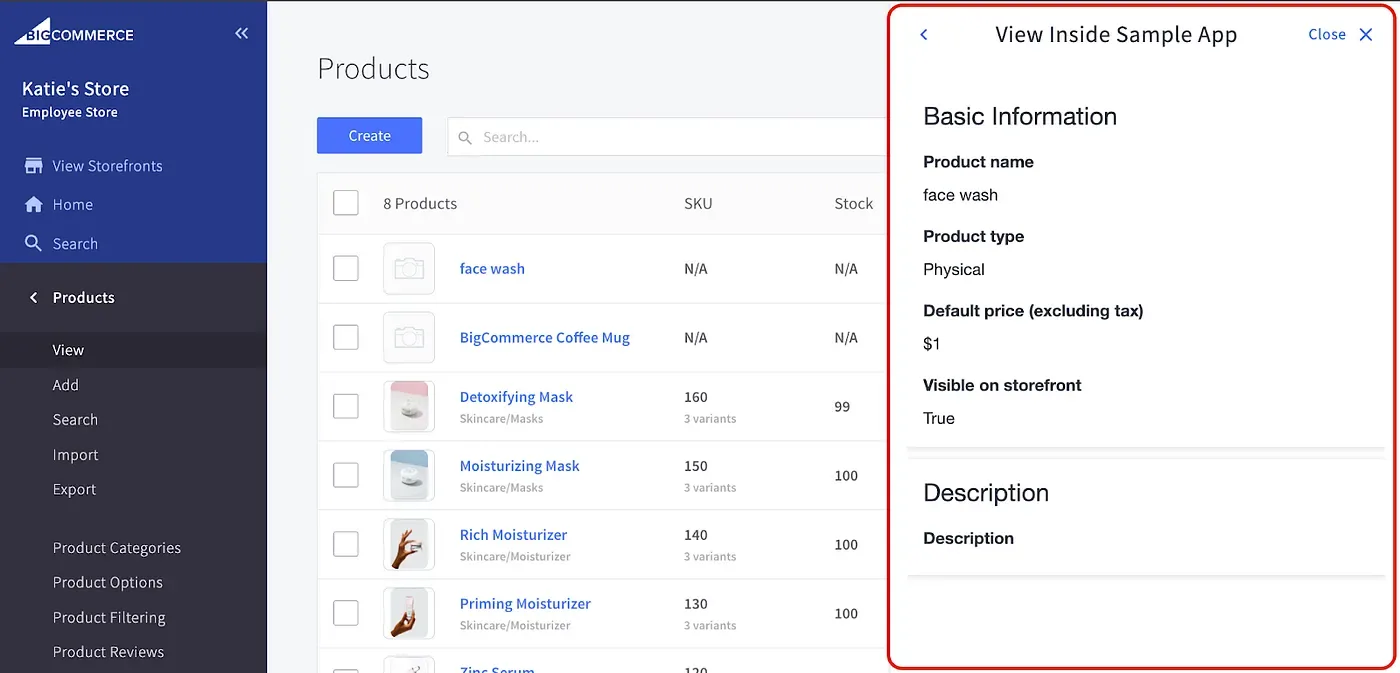Open Moisturizing Mask product thumbnail
Viewport: 1400px width, 673px height.
pyautogui.click(x=409, y=475)
